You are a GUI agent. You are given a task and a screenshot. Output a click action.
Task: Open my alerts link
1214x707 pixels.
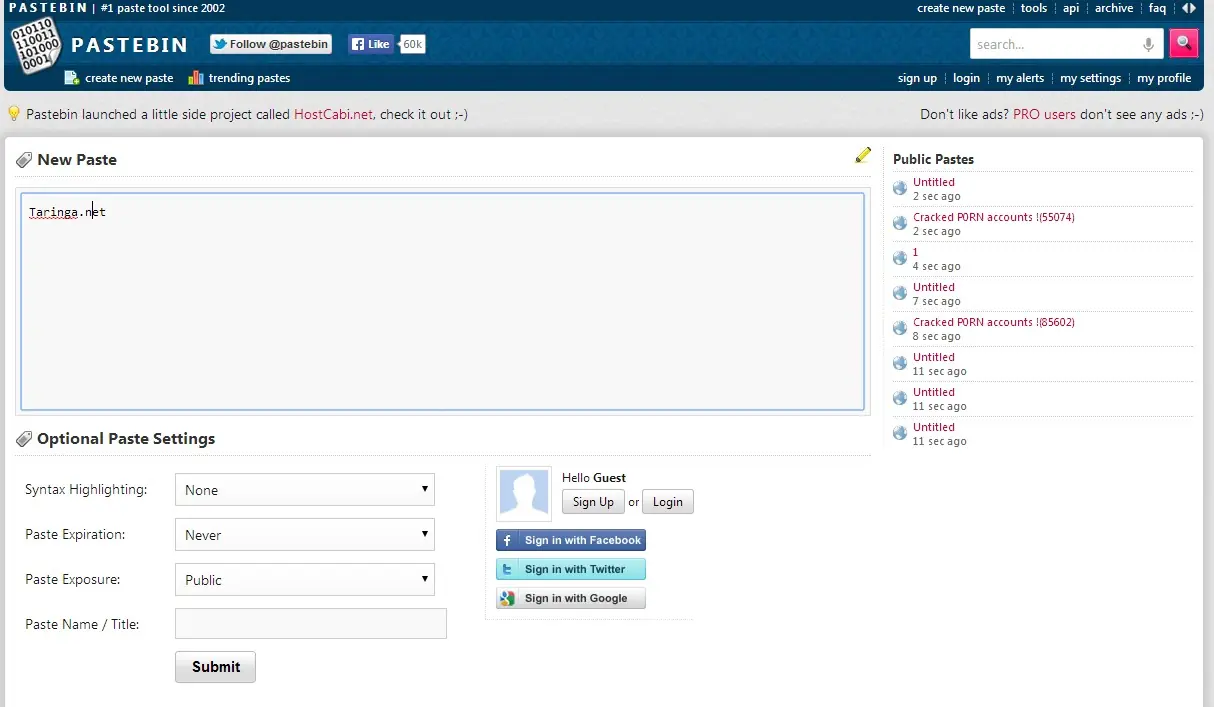(1020, 78)
